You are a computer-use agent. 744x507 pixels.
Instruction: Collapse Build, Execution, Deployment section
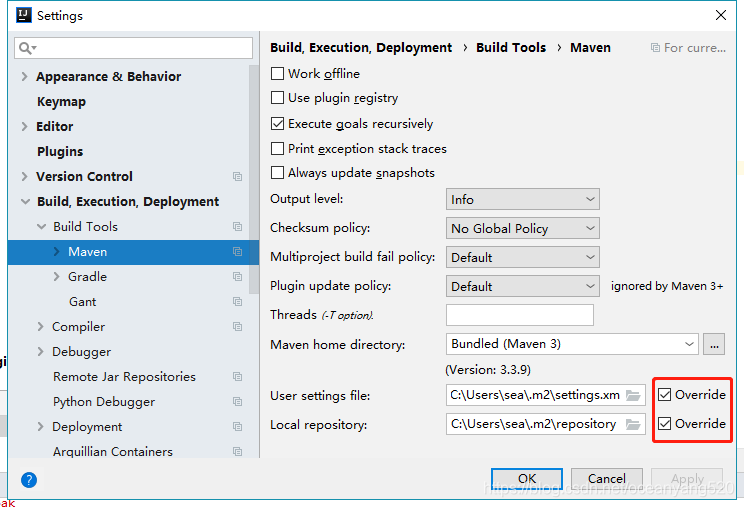tap(25, 202)
